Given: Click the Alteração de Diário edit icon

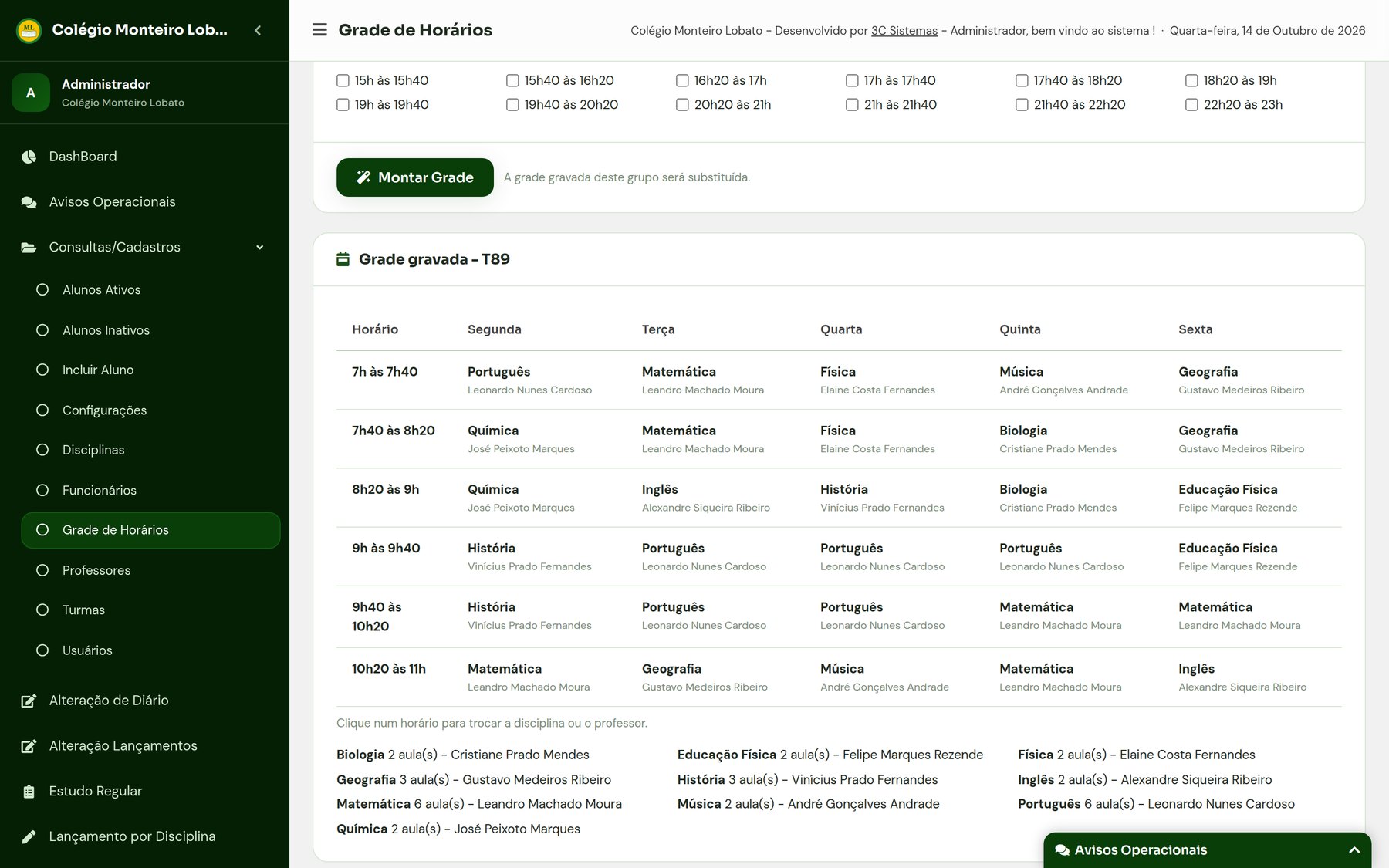Looking at the screenshot, I should point(29,701).
